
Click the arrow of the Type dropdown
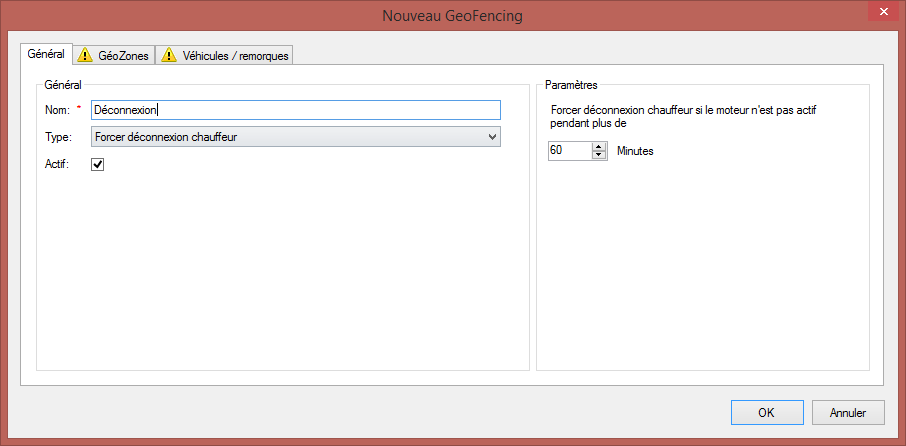pyautogui.click(x=491, y=137)
